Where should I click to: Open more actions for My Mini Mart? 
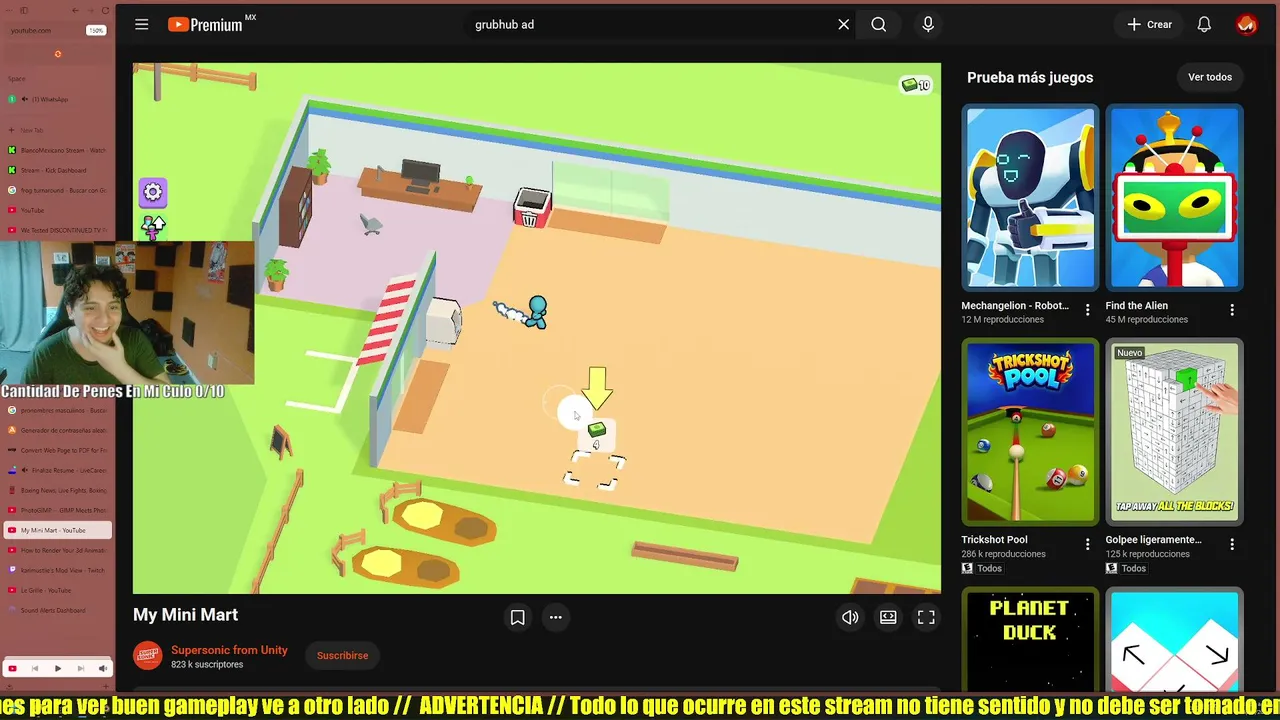555,618
